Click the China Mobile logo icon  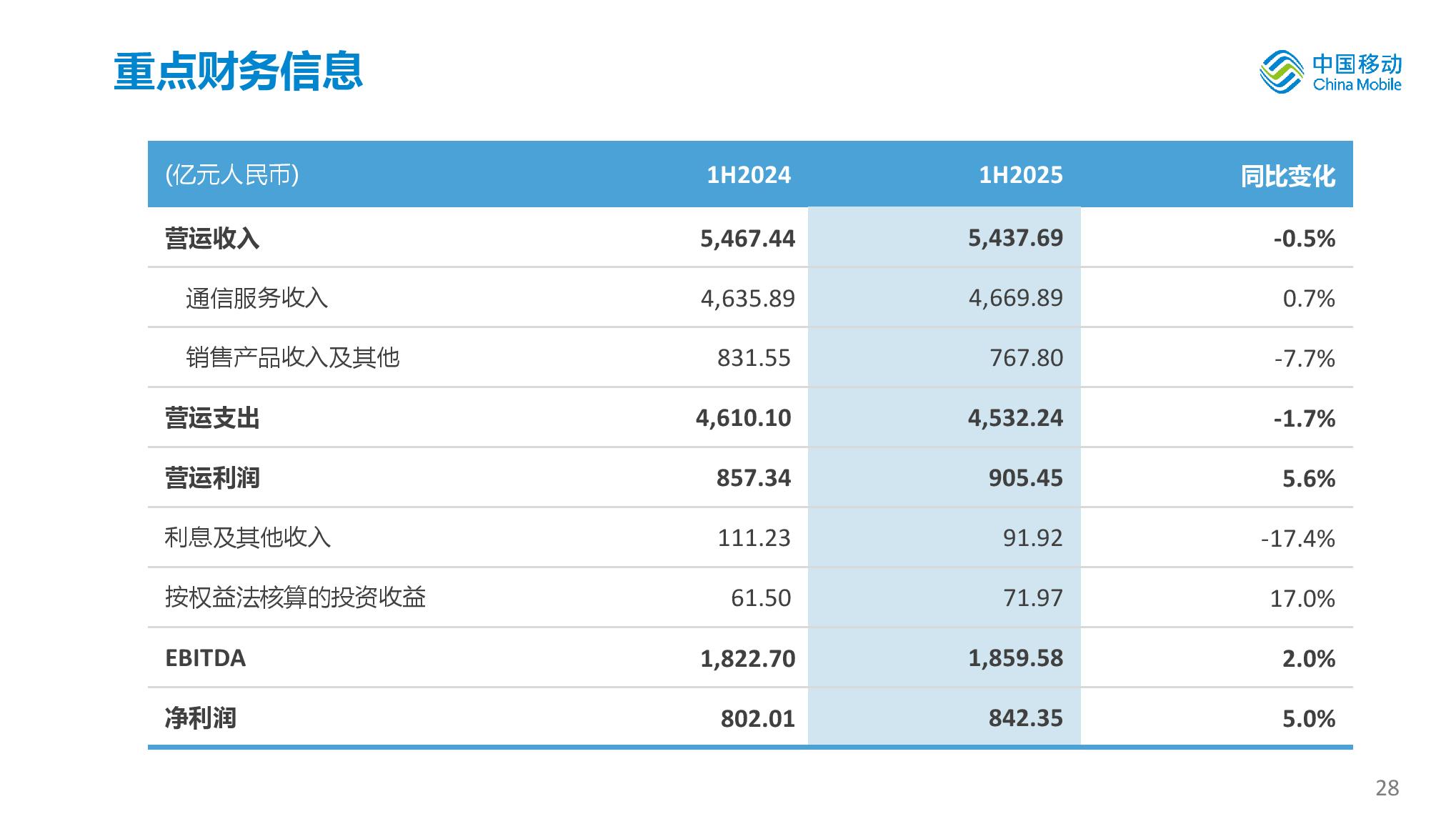1281,72
